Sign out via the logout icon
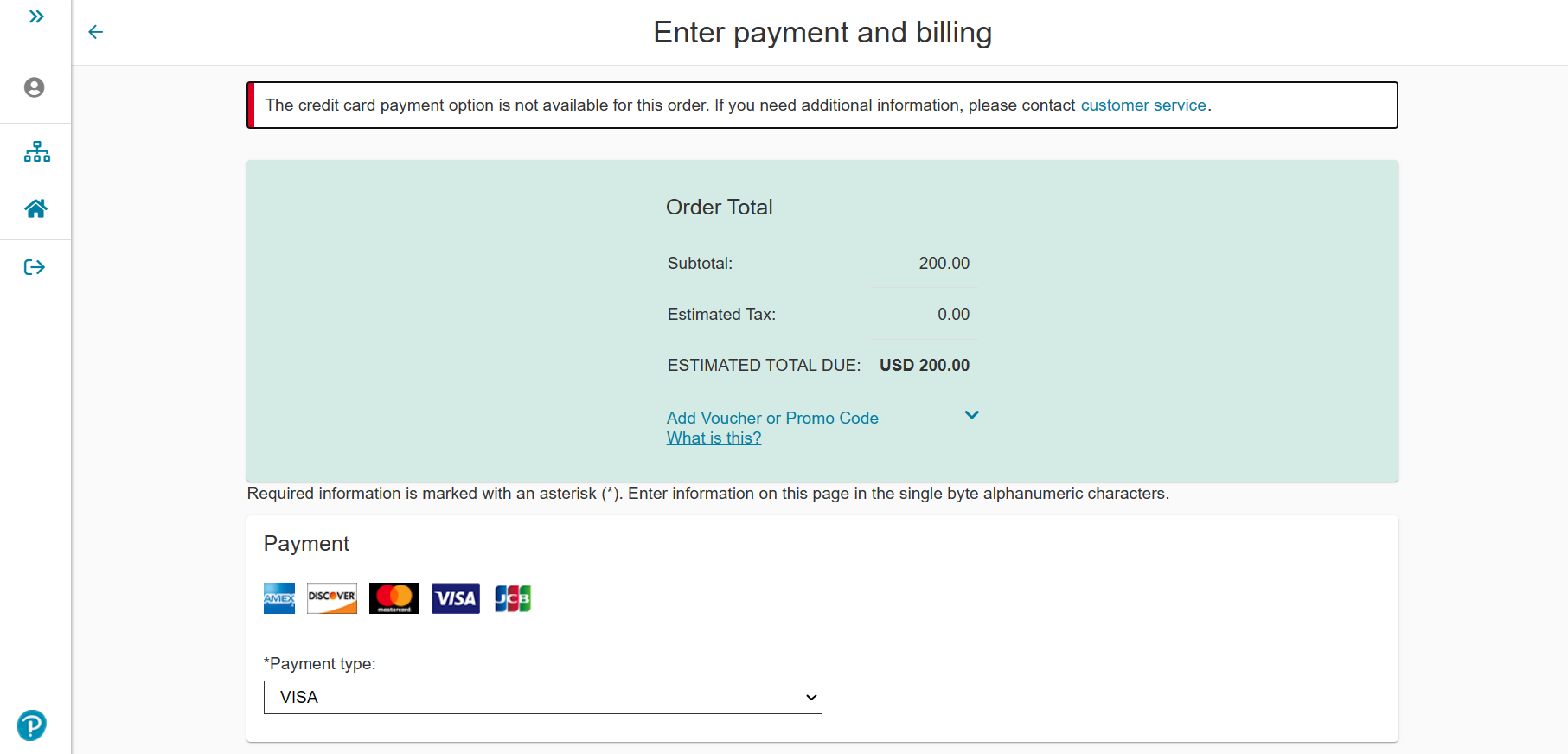The height and width of the screenshot is (754, 1568). (35, 267)
